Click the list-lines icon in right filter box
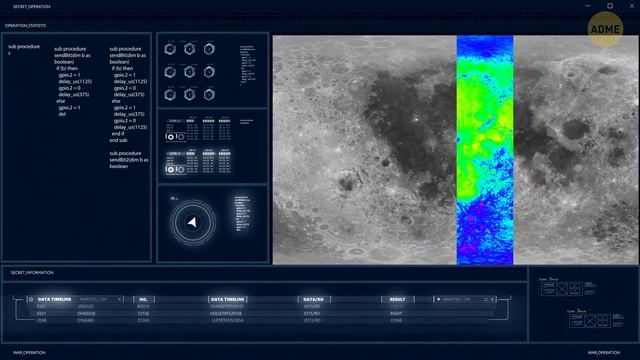 point(486,299)
